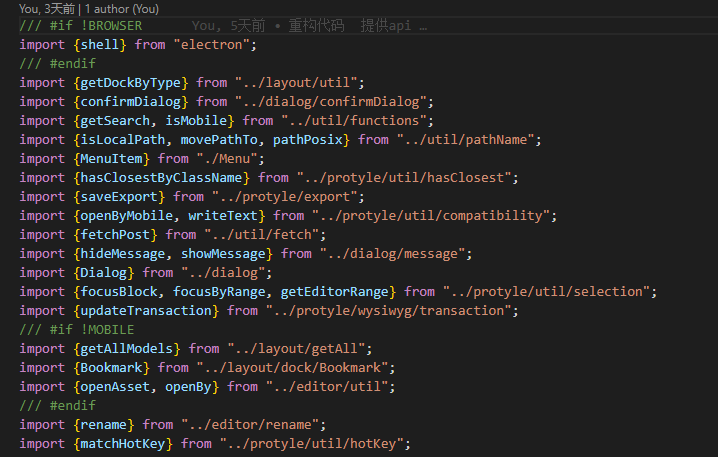Click the "openBy" identifier
The width and height of the screenshot is (718, 457).
[x=188, y=387]
